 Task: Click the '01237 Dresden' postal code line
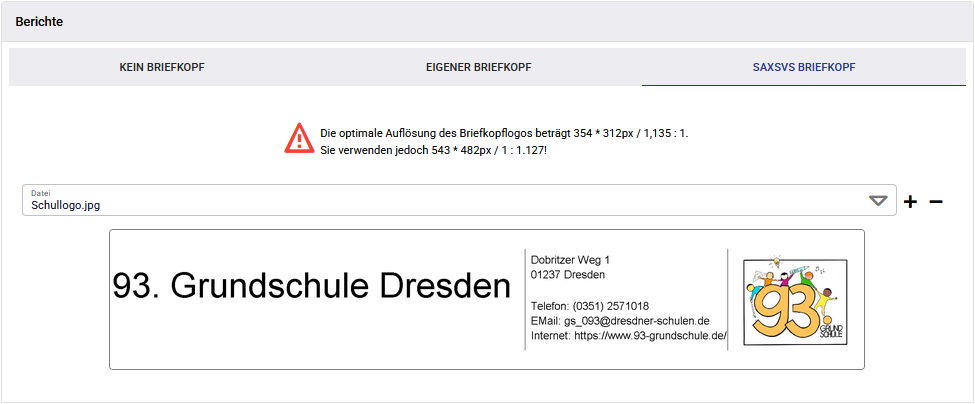tap(567, 275)
